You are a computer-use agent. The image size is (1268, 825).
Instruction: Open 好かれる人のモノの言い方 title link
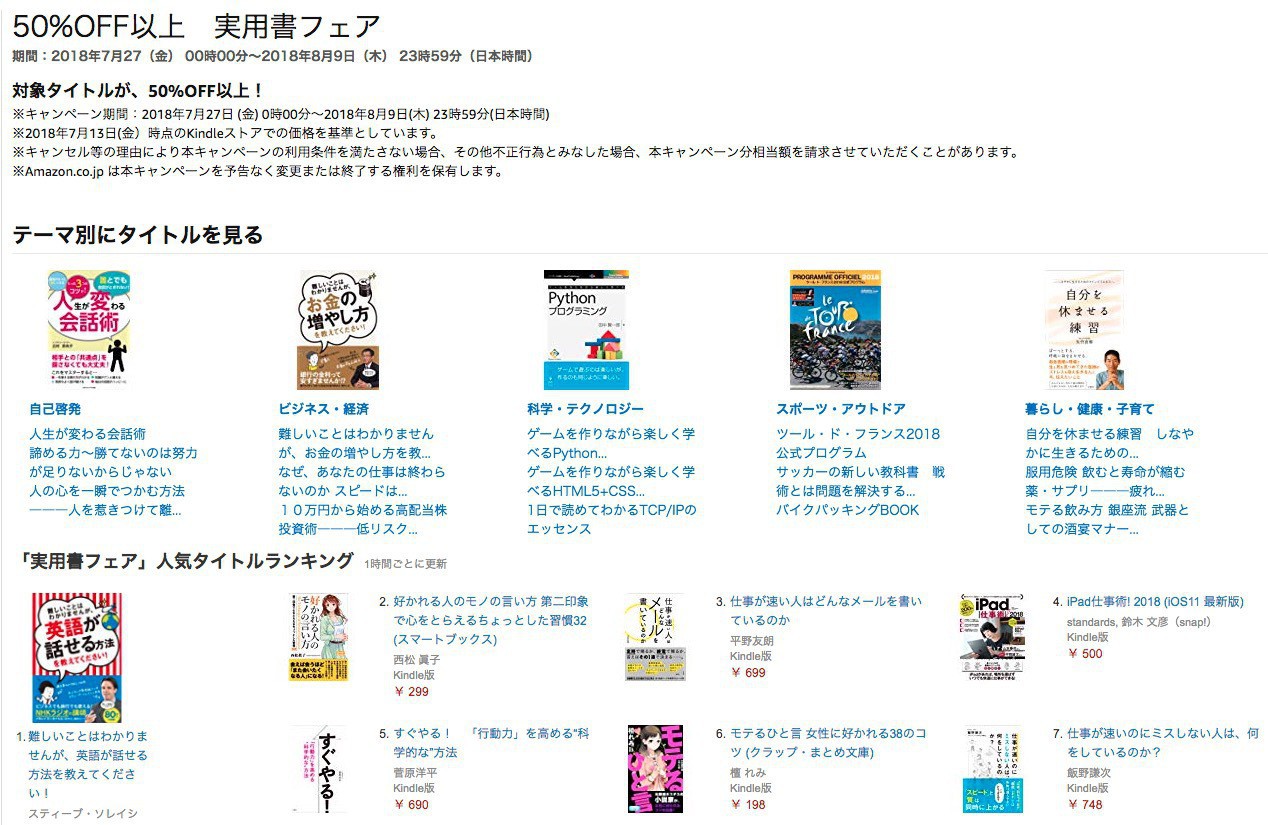tap(491, 620)
